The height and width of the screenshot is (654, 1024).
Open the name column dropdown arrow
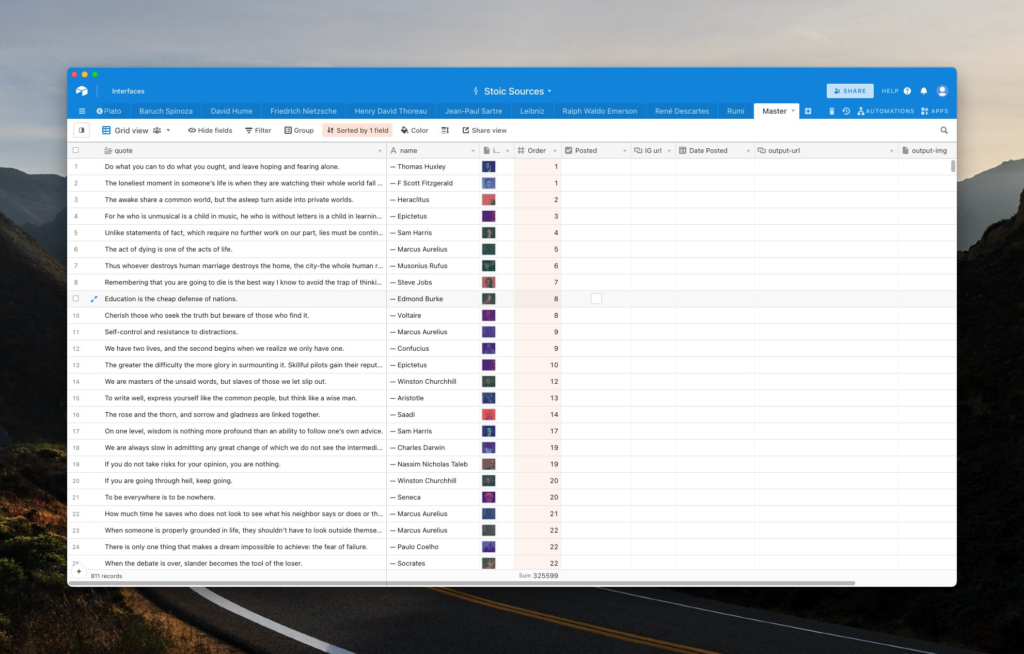pyautogui.click(x=473, y=151)
